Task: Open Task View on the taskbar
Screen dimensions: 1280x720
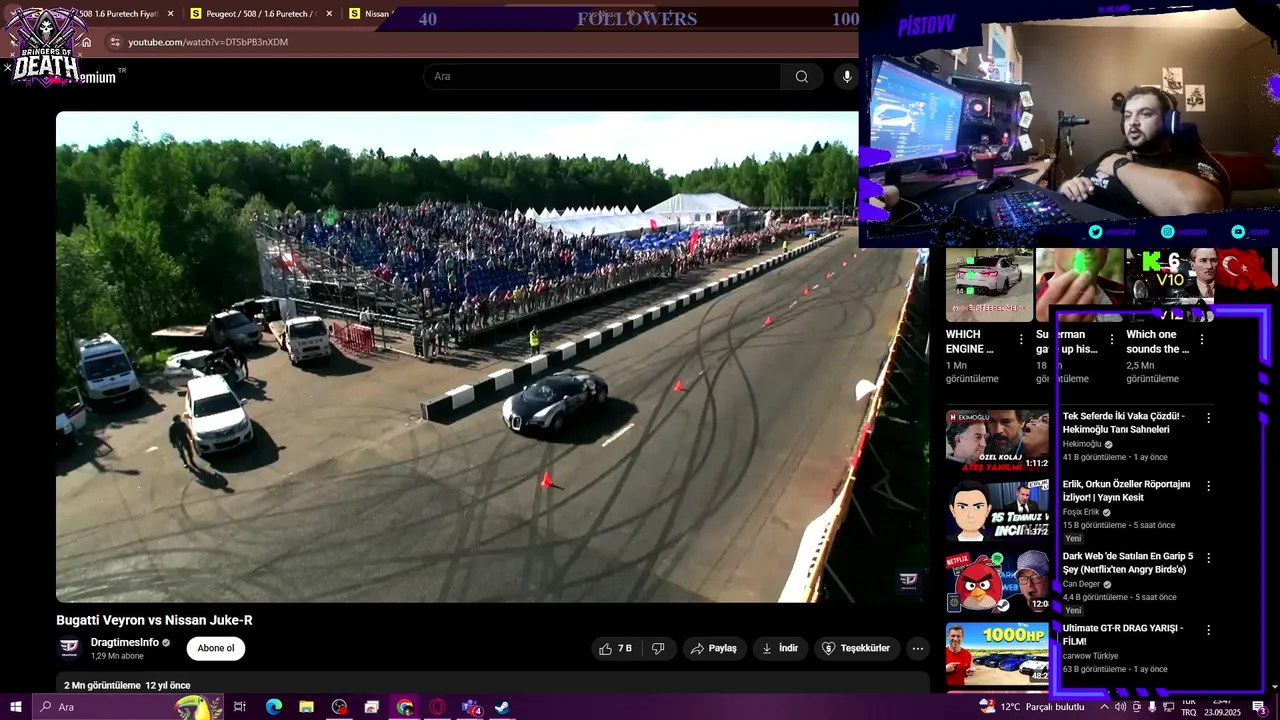Action: point(240,707)
